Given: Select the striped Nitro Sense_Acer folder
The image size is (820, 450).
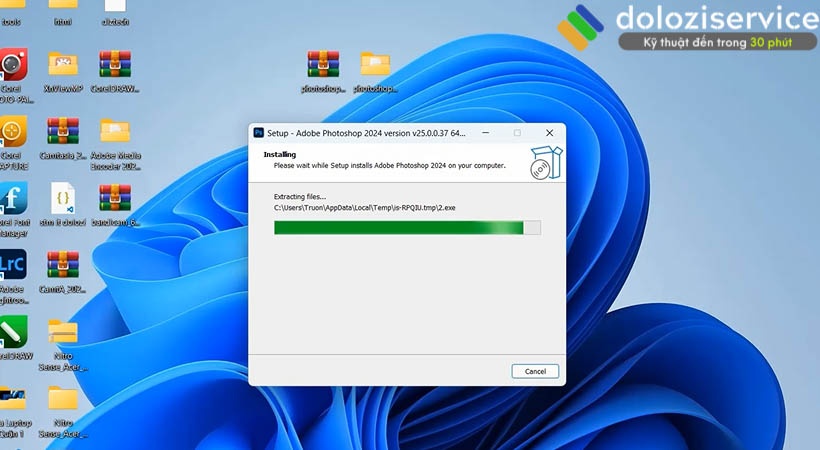Looking at the screenshot, I should click(63, 331).
